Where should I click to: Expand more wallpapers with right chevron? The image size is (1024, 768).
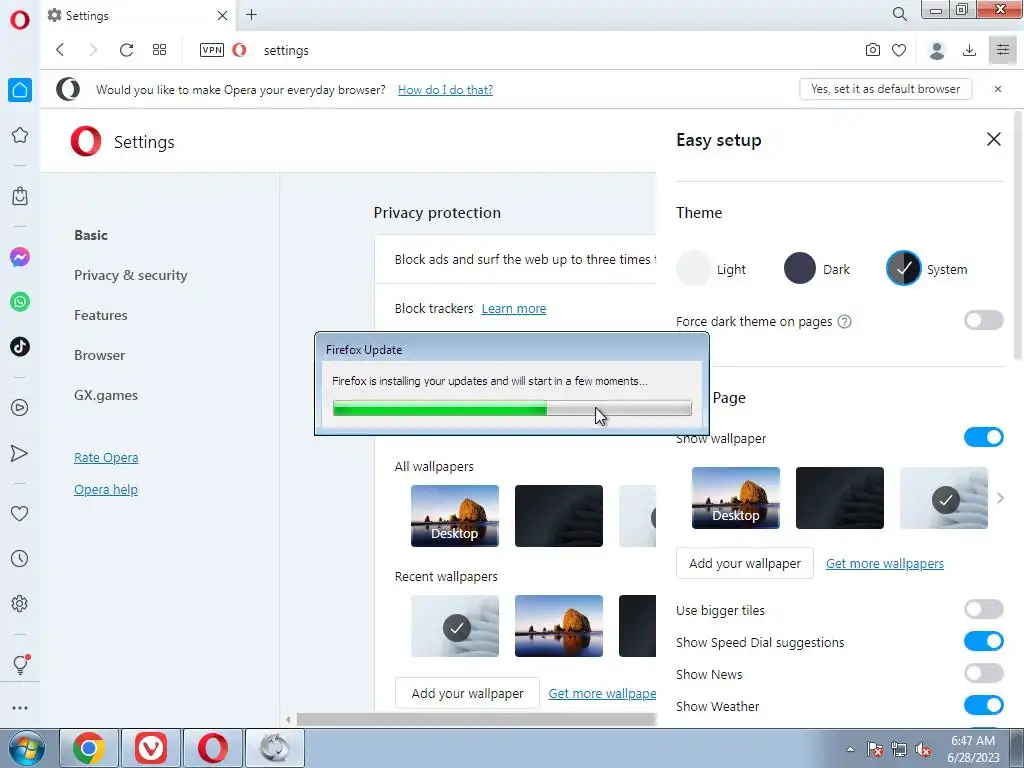pos(1000,498)
